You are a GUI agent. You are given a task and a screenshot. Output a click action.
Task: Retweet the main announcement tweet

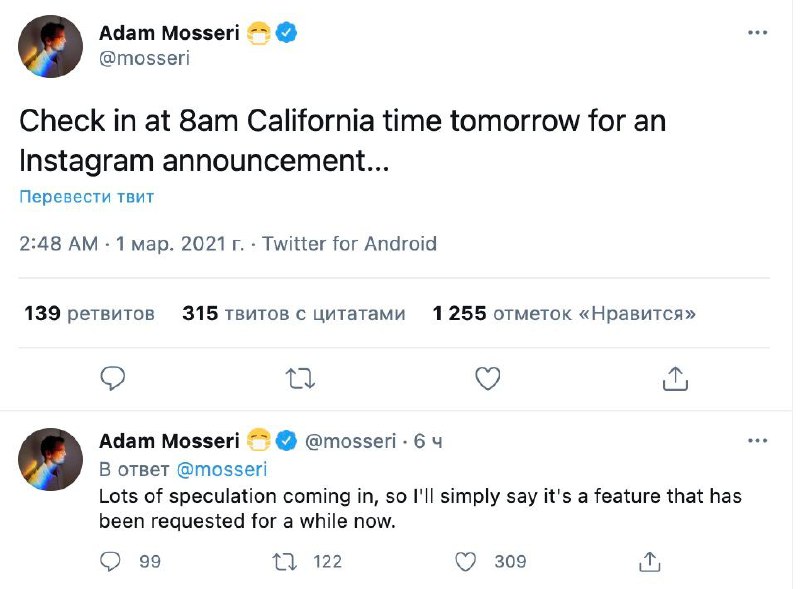coord(299,378)
